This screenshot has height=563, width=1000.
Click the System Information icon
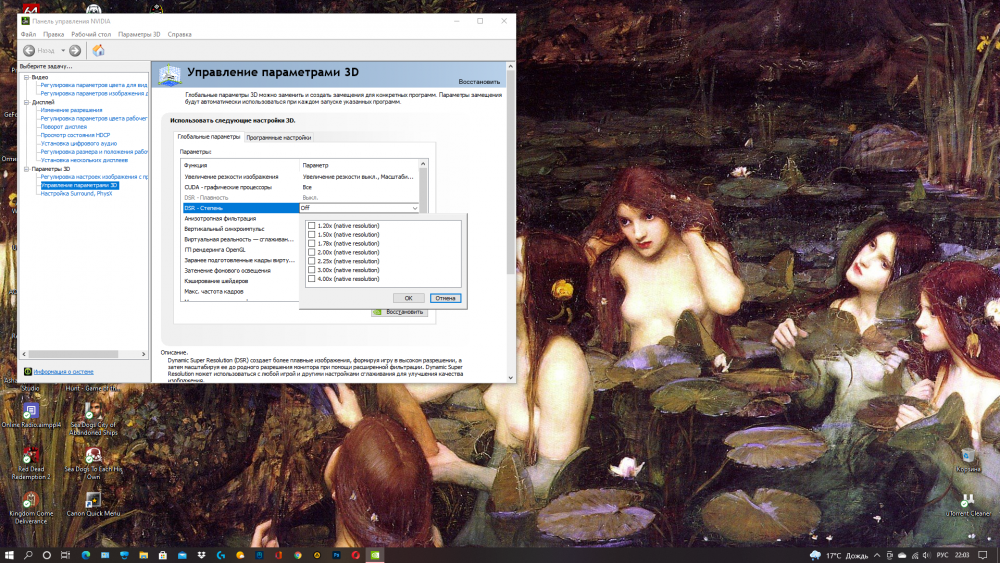point(27,371)
